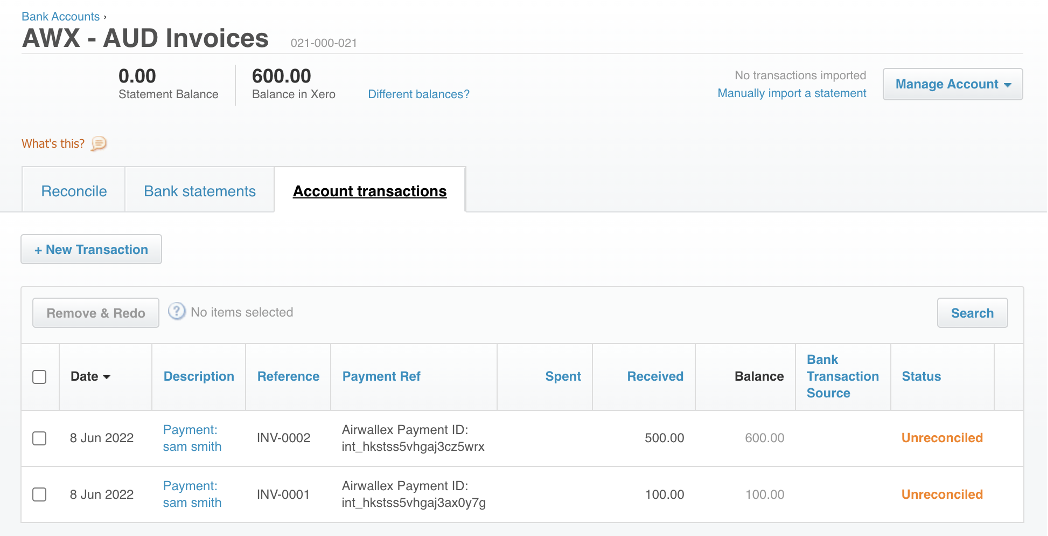Viewport: 1048px width, 536px height.
Task: Open the Bank statements tab
Action: pyautogui.click(x=200, y=191)
